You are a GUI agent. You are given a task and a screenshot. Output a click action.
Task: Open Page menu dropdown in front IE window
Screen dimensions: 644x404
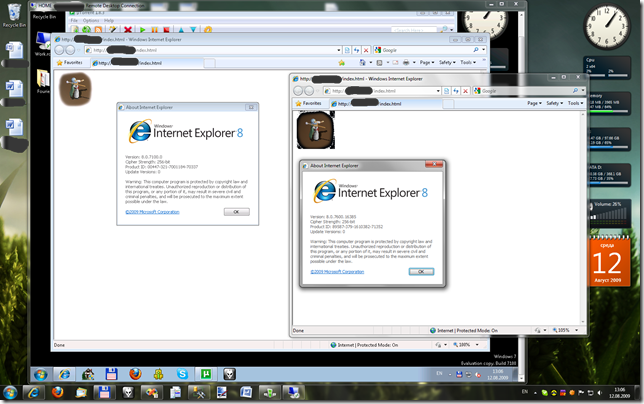[x=534, y=103]
